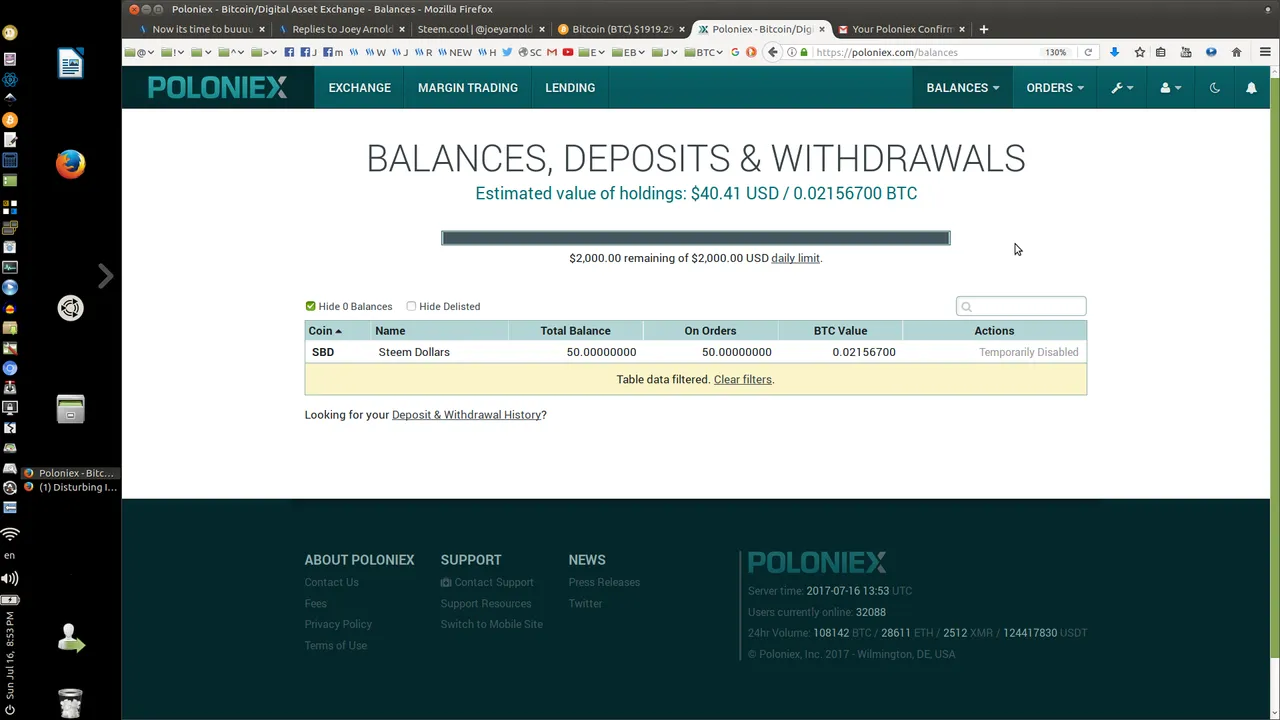The width and height of the screenshot is (1280, 720).
Task: Click the daily limit link
Action: pos(795,258)
